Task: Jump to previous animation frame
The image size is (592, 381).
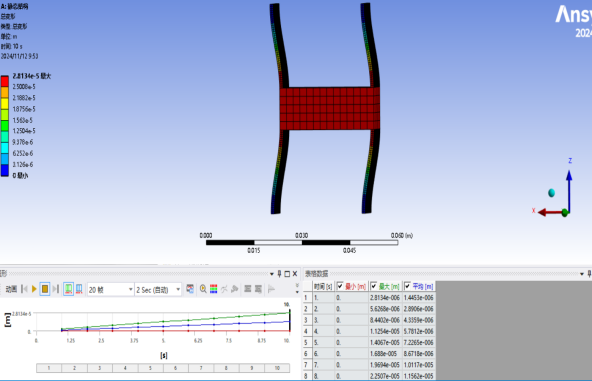Action: point(24,289)
